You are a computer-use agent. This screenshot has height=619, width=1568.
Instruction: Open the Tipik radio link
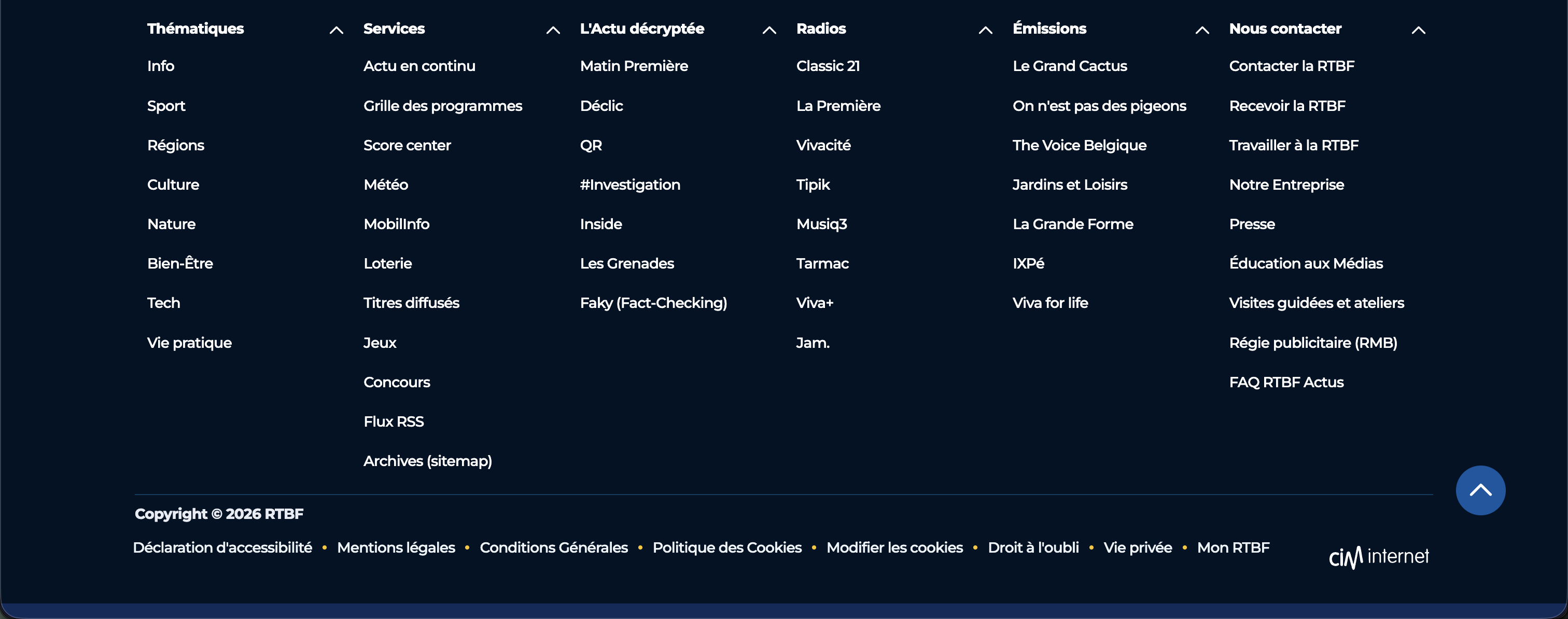813,185
